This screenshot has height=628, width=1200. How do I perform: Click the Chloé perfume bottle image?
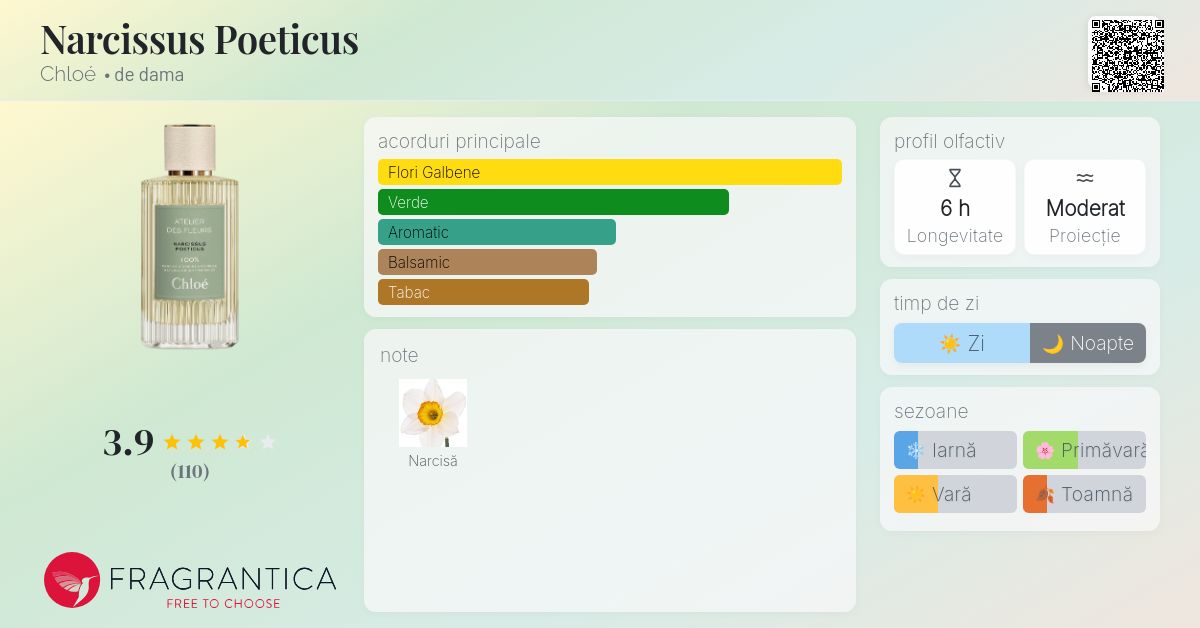pyautogui.click(x=190, y=236)
